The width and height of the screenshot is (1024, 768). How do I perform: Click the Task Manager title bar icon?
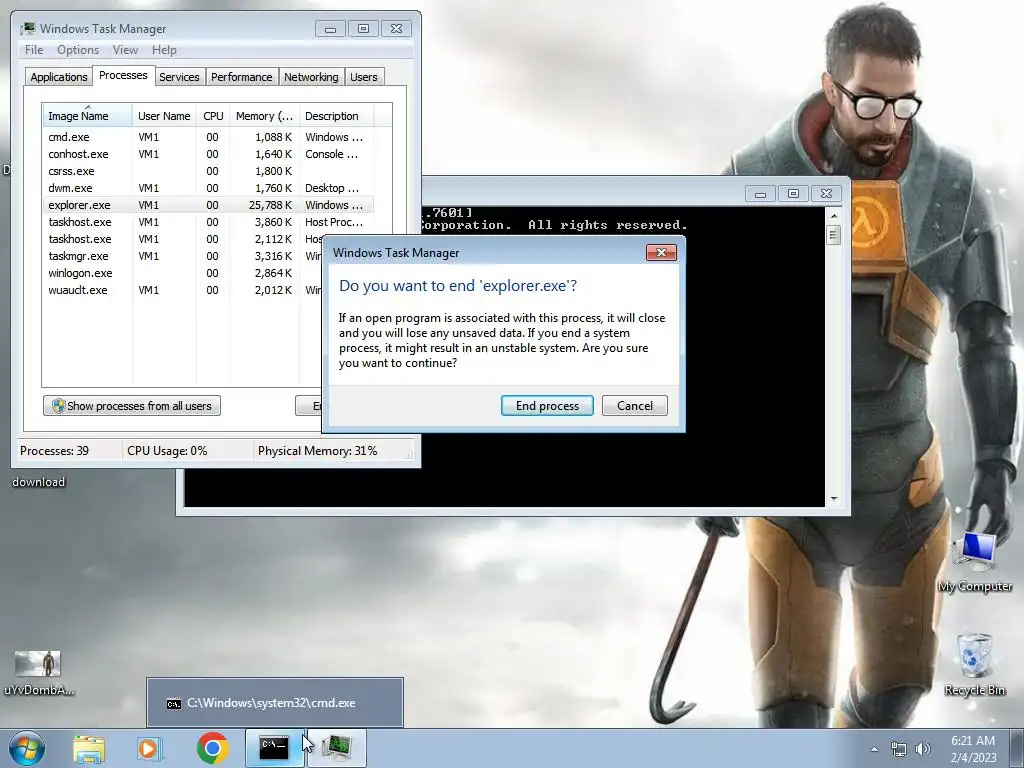(27, 28)
